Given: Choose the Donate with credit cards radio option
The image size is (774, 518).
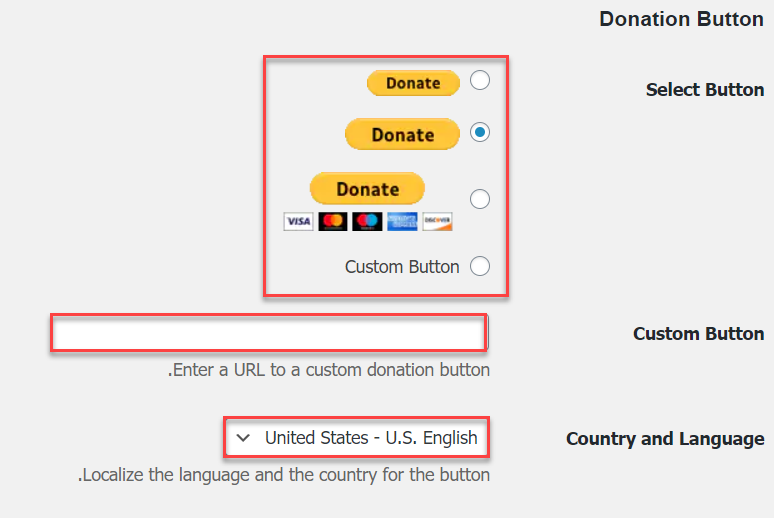Looking at the screenshot, I should pyautogui.click(x=480, y=199).
